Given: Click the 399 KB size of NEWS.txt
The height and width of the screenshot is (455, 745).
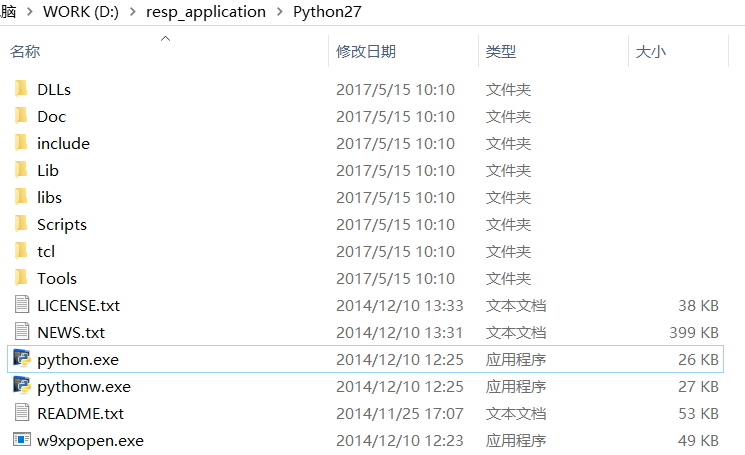Looking at the screenshot, I should point(694,333).
